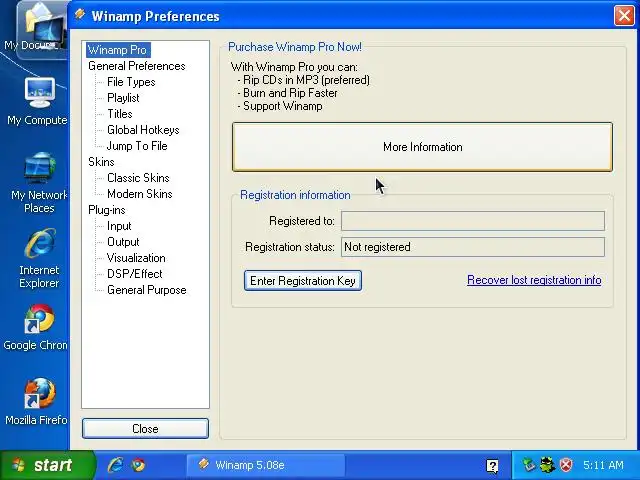
Task: Click the network connection tray icon
Action: 529,465
